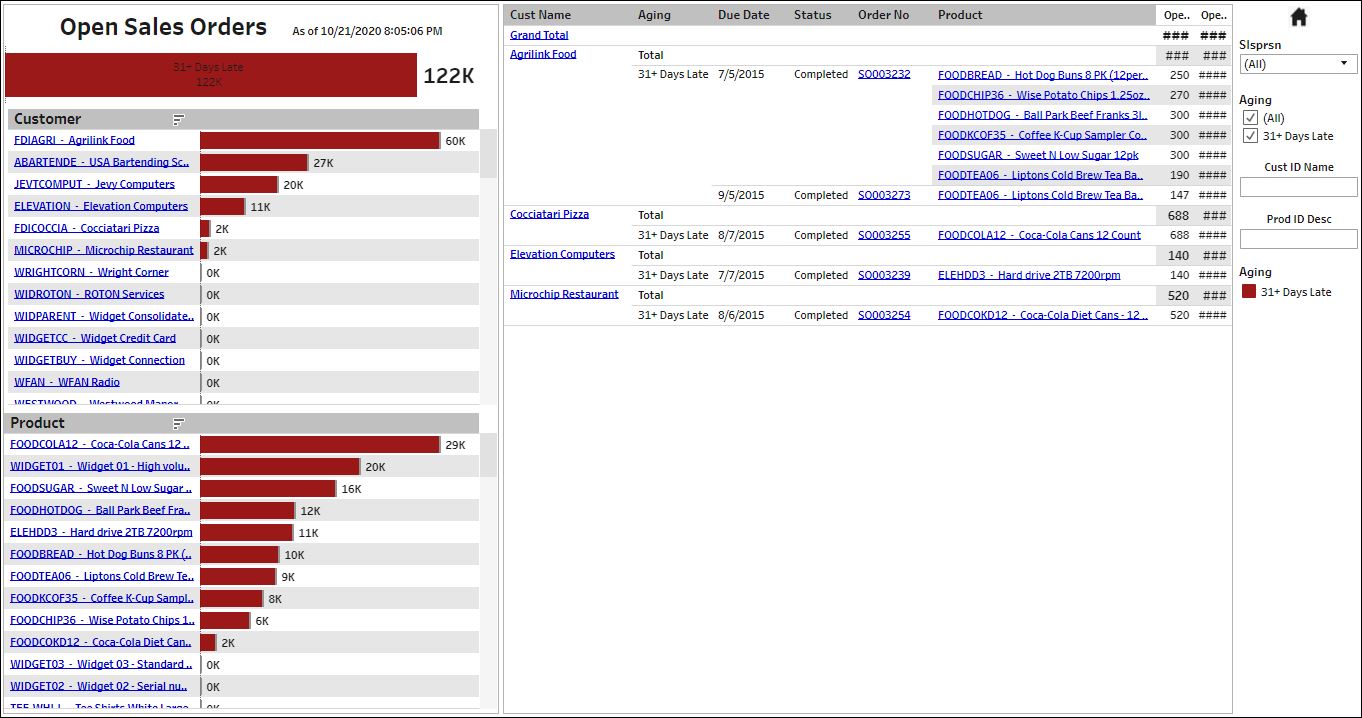Select WIDGETCC - Widget Credit Card customer

95,338
